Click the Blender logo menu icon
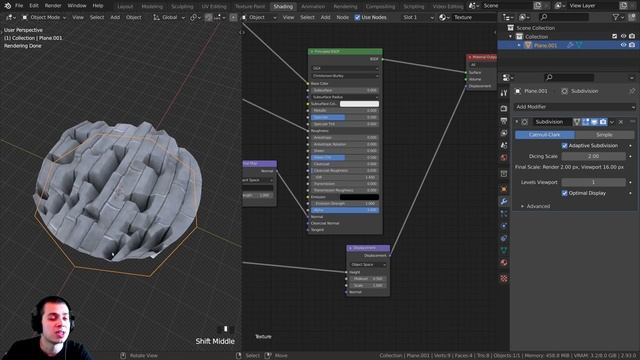The height and width of the screenshot is (360, 640). pos(7,6)
